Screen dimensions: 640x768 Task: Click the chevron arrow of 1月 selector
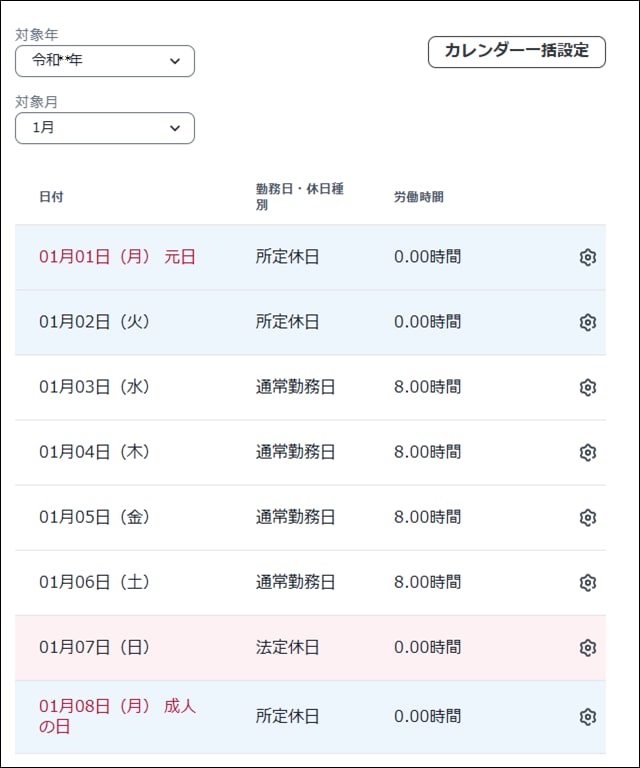coord(175,128)
